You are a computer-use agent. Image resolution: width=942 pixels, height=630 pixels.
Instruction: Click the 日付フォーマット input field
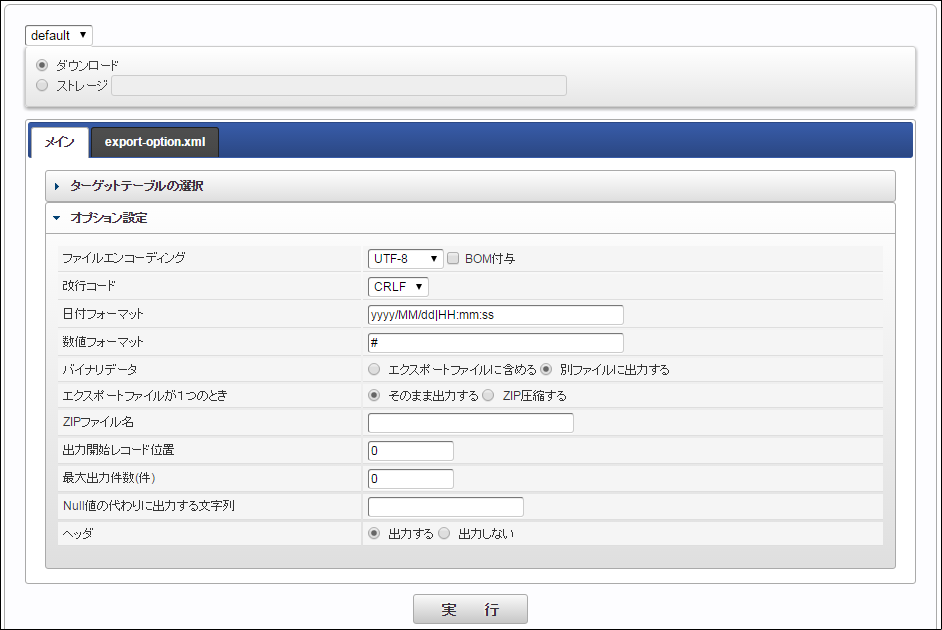496,315
